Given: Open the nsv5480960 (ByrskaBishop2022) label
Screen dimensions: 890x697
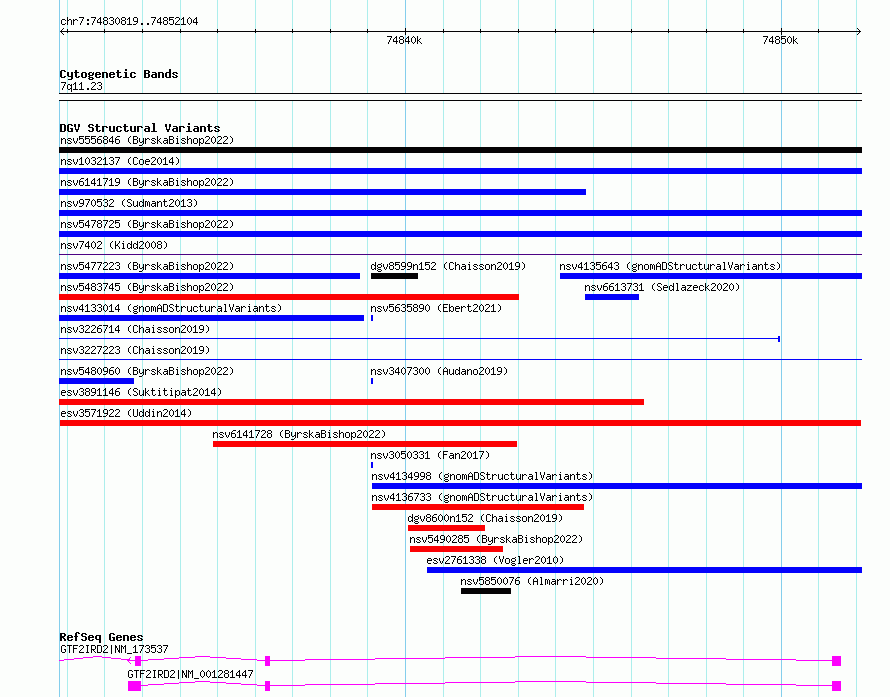Looking at the screenshot, I should [x=147, y=371].
